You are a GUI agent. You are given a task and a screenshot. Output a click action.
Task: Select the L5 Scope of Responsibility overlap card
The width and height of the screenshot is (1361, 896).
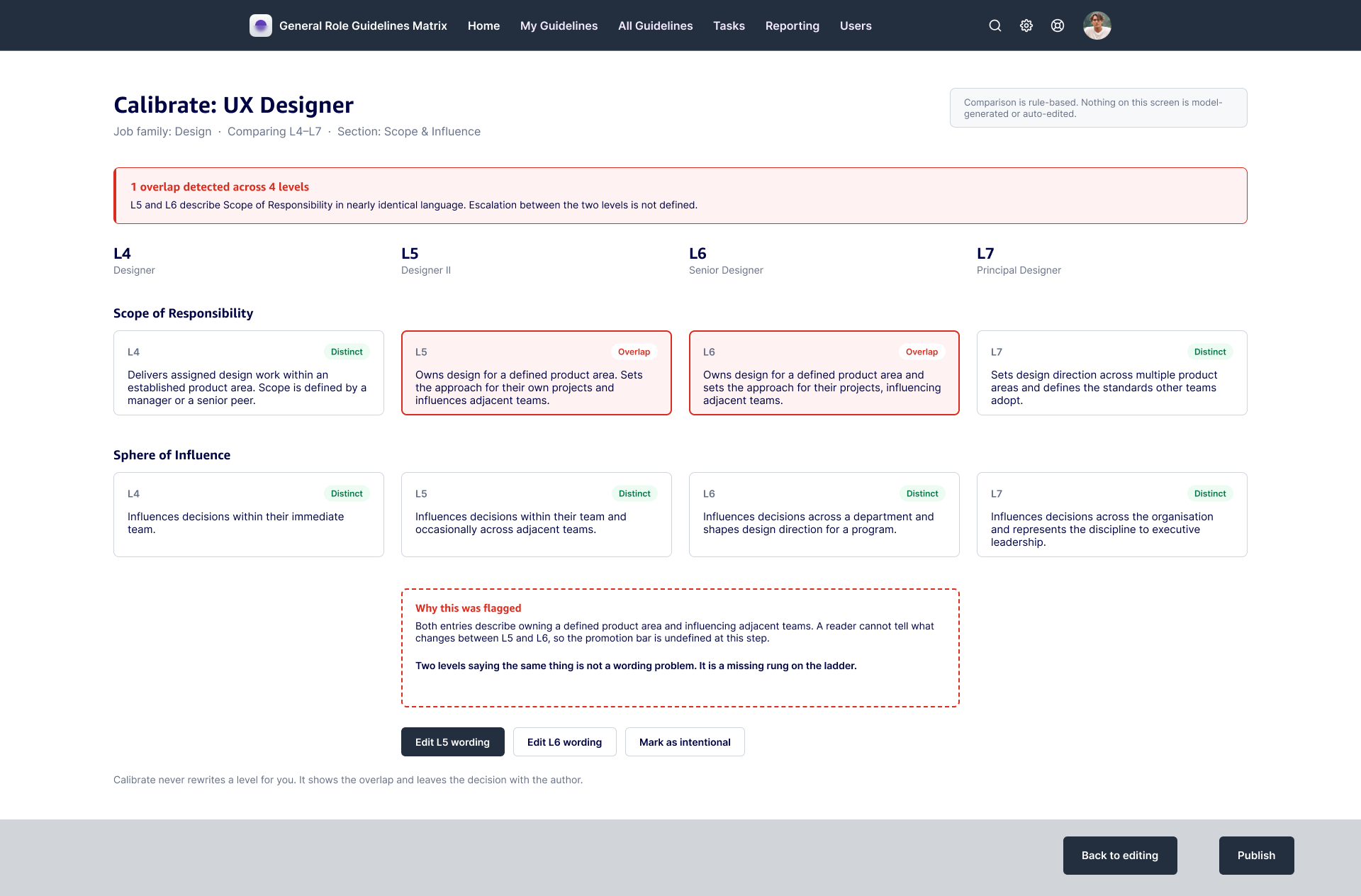point(537,373)
